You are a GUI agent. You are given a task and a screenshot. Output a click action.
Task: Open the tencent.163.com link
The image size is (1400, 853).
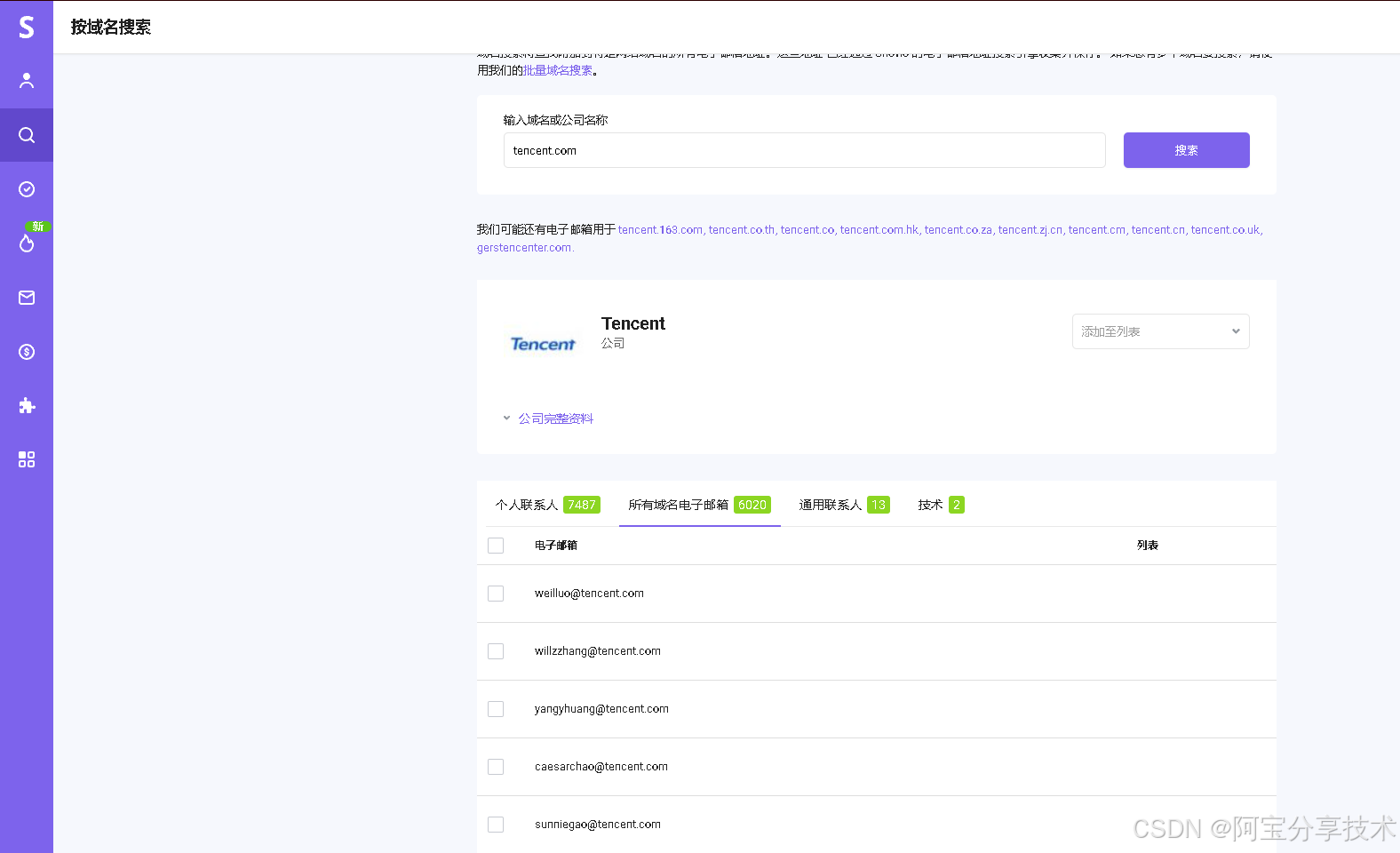pos(660,230)
